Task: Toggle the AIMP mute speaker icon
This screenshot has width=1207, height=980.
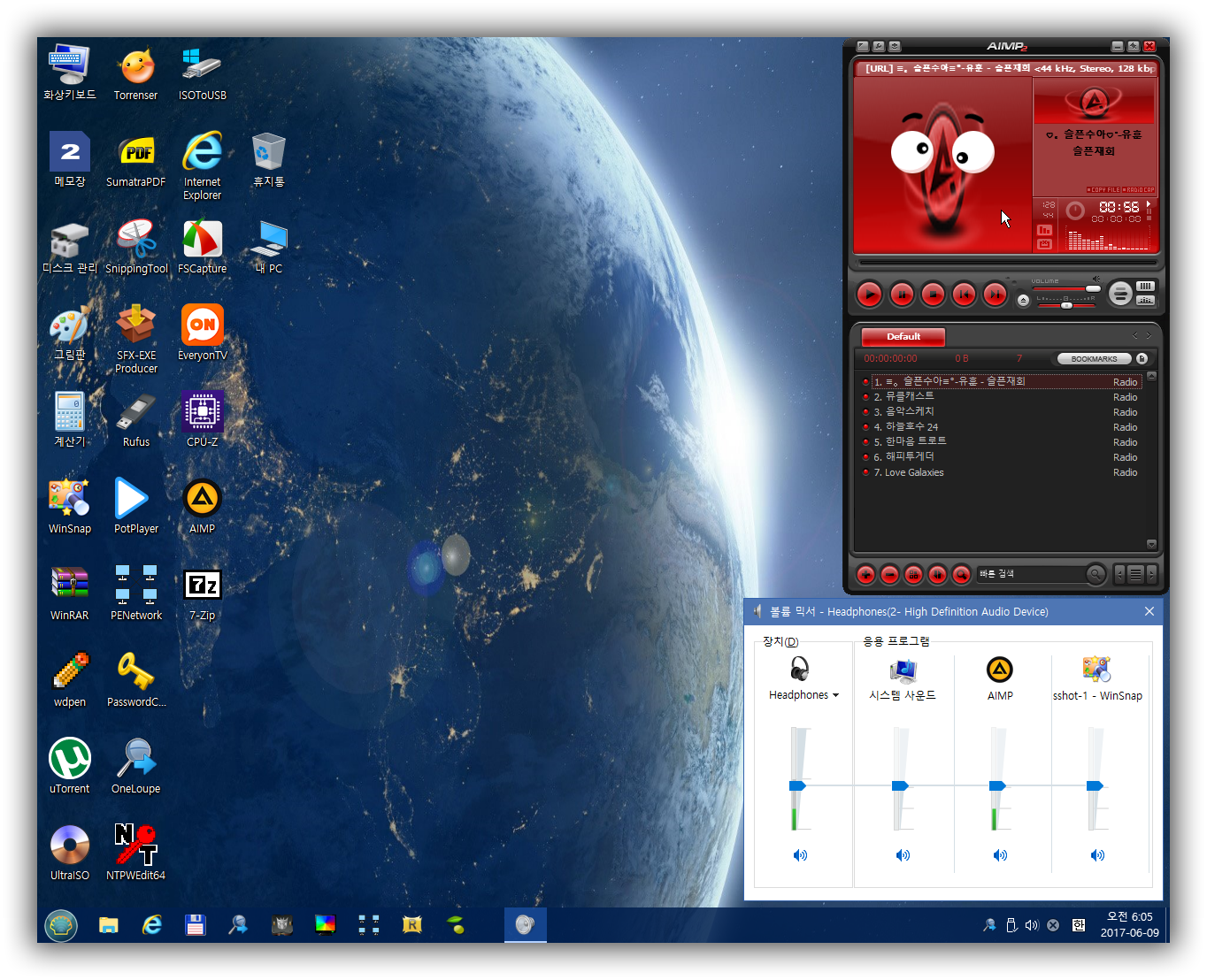Action: (x=1096, y=279)
